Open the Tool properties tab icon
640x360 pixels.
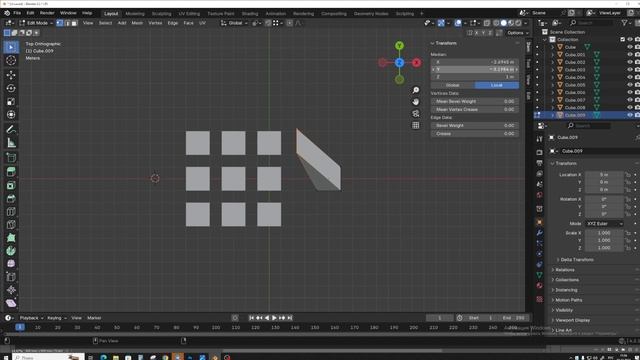pyautogui.click(x=539, y=139)
